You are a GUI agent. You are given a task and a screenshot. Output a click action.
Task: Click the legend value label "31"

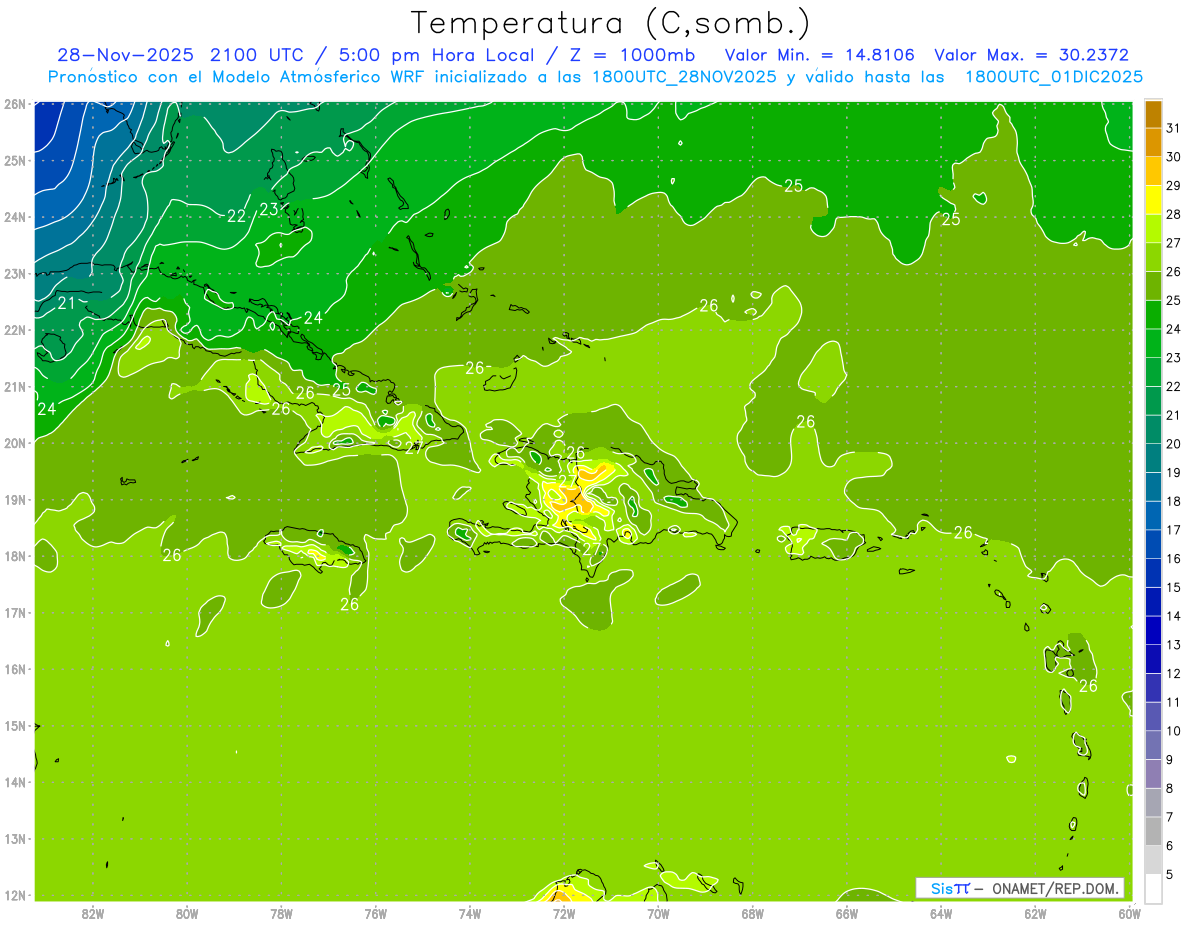click(x=1173, y=127)
